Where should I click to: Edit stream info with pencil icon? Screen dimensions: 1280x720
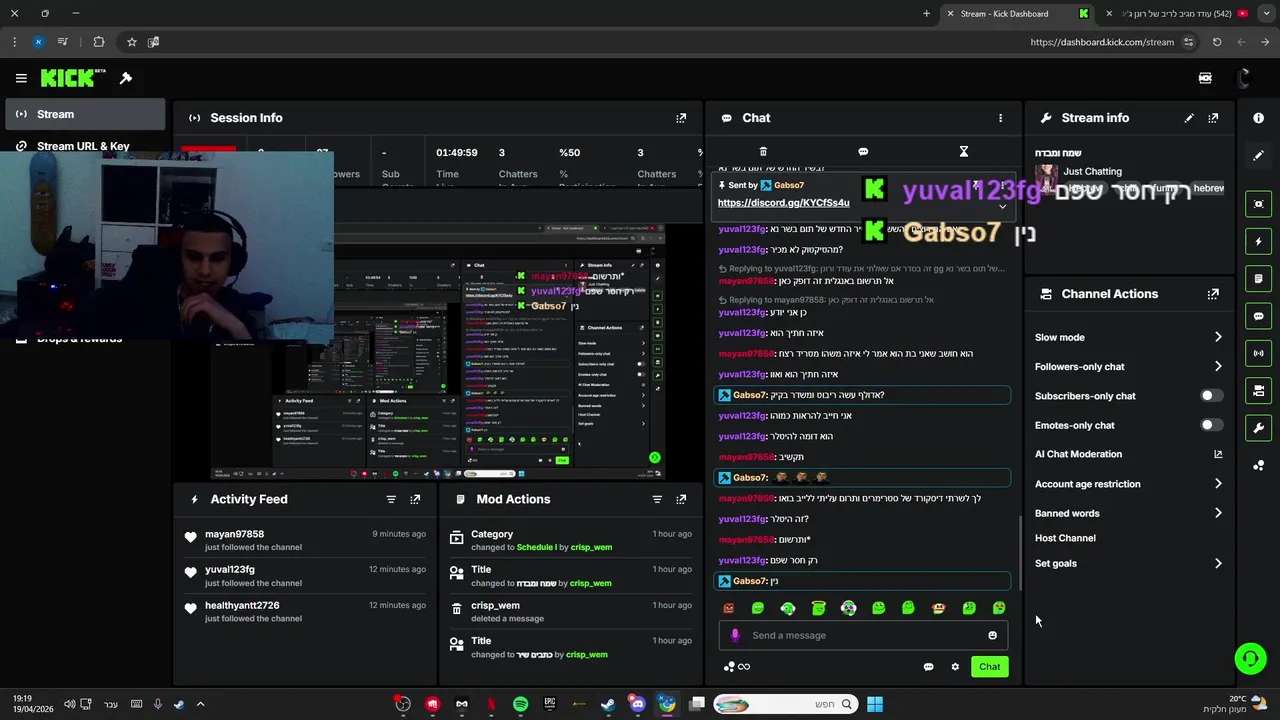[1189, 118]
